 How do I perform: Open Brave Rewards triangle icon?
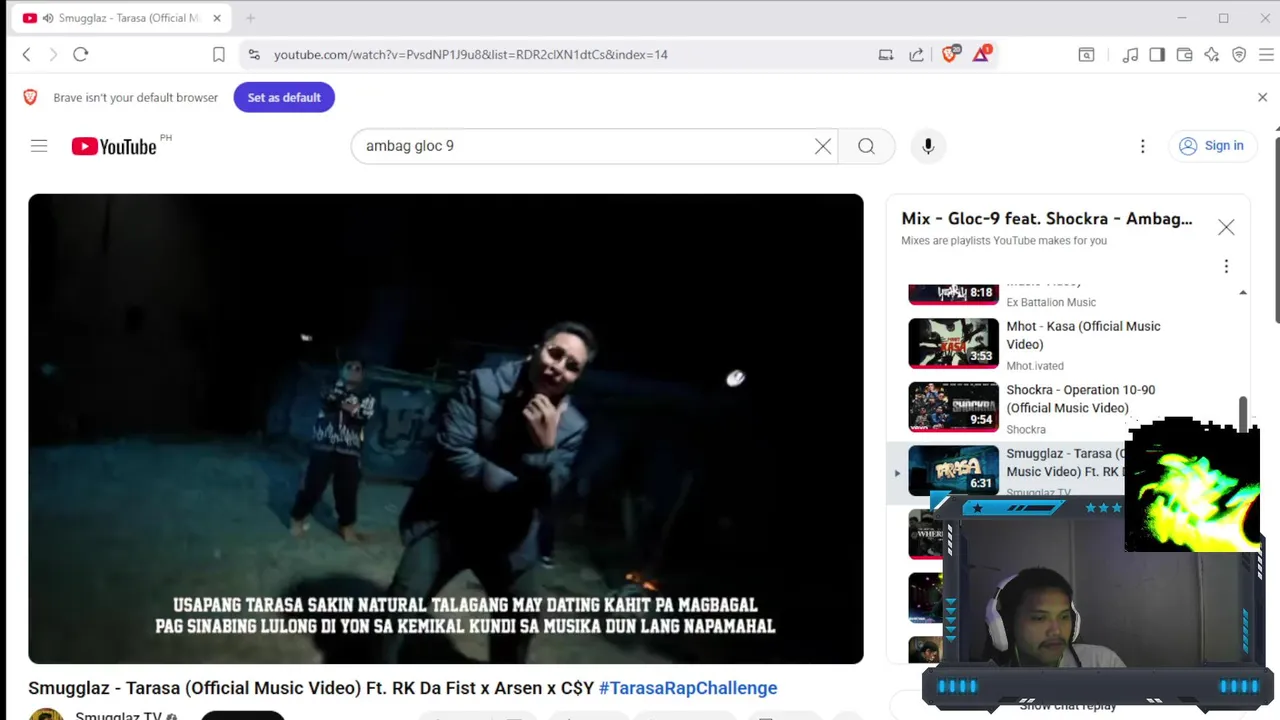click(x=982, y=54)
